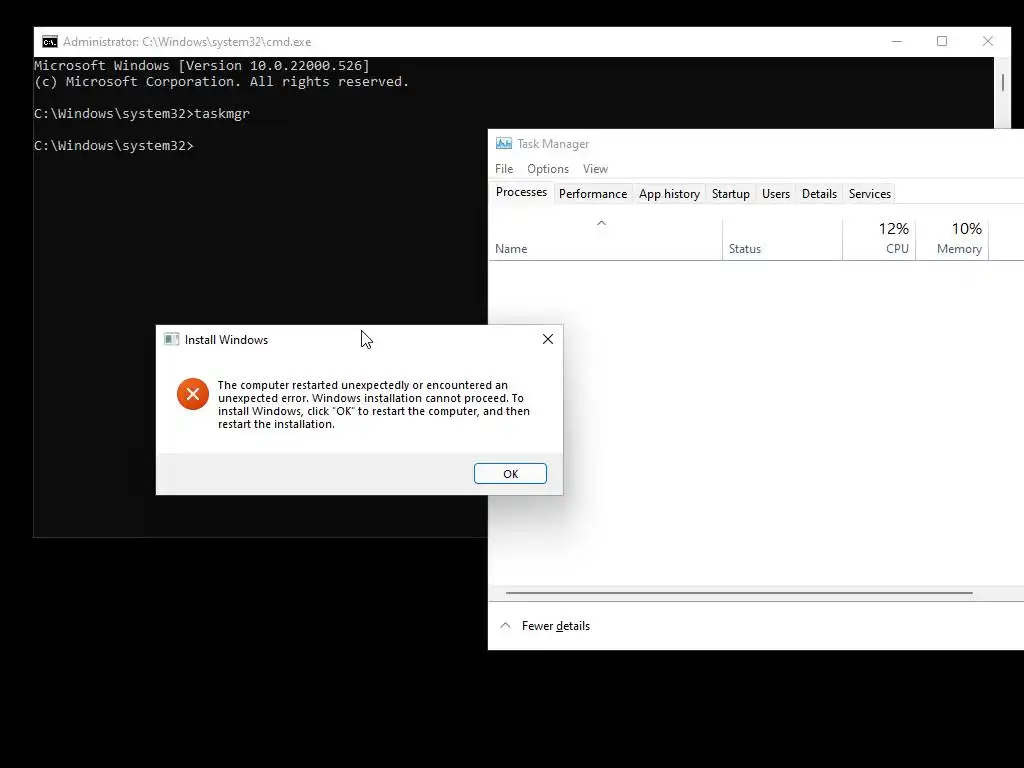The height and width of the screenshot is (768, 1024).
Task: Click the Task Manager horizontal scrollbar
Action: pos(739,593)
